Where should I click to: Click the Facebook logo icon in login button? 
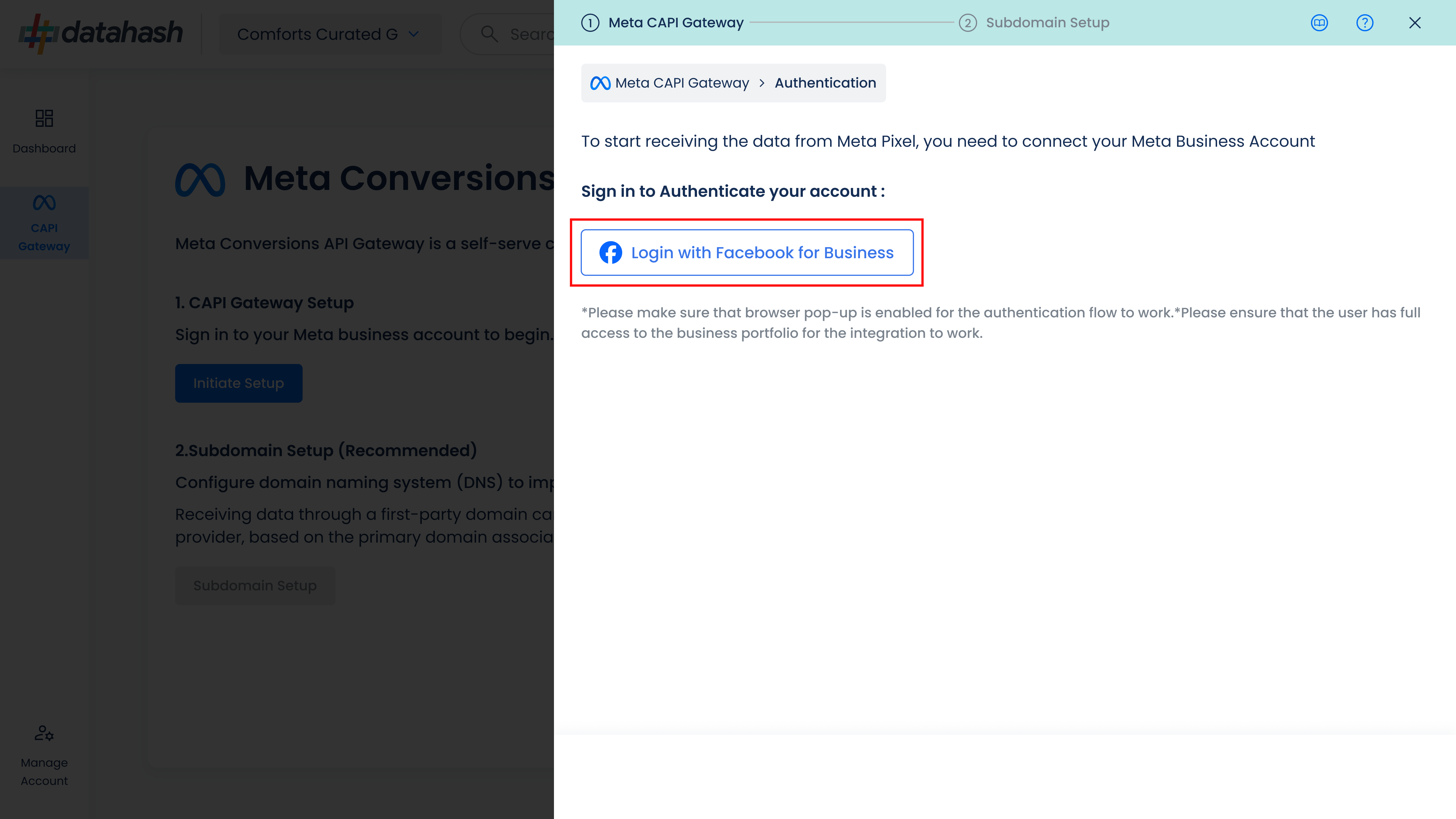pos(611,253)
